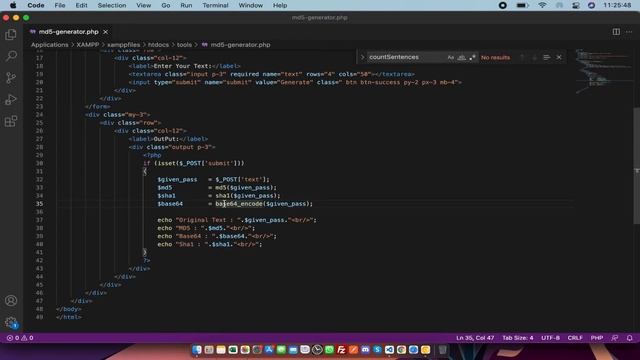Select the md5-generator.php editor tab
The width and height of the screenshot is (640, 360).
pos(68,31)
